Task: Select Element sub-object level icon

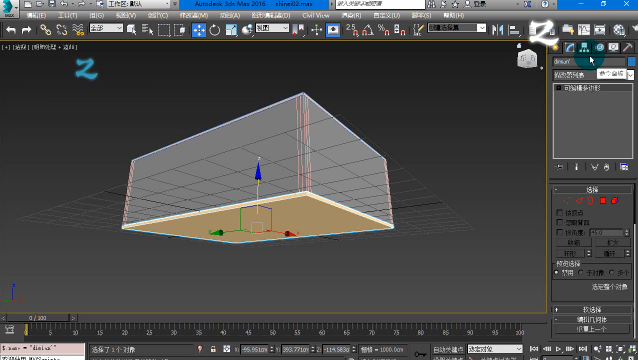Action: pos(615,201)
